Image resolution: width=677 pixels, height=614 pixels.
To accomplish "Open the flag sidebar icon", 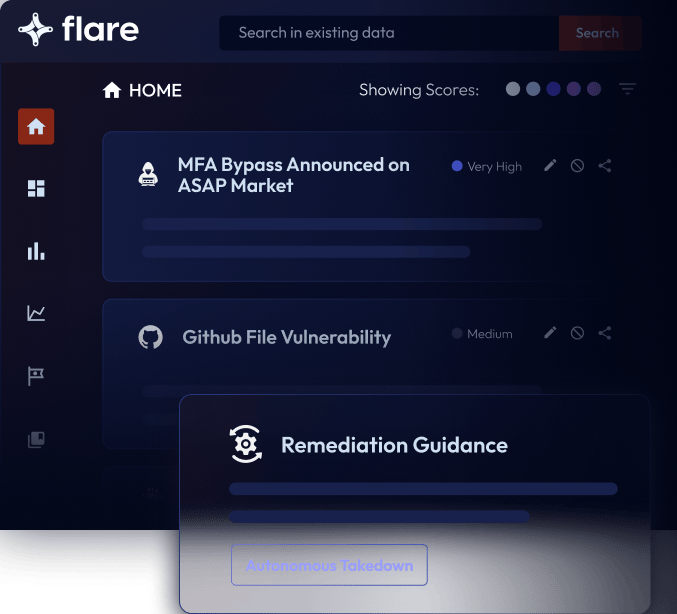I will pyautogui.click(x=36, y=376).
